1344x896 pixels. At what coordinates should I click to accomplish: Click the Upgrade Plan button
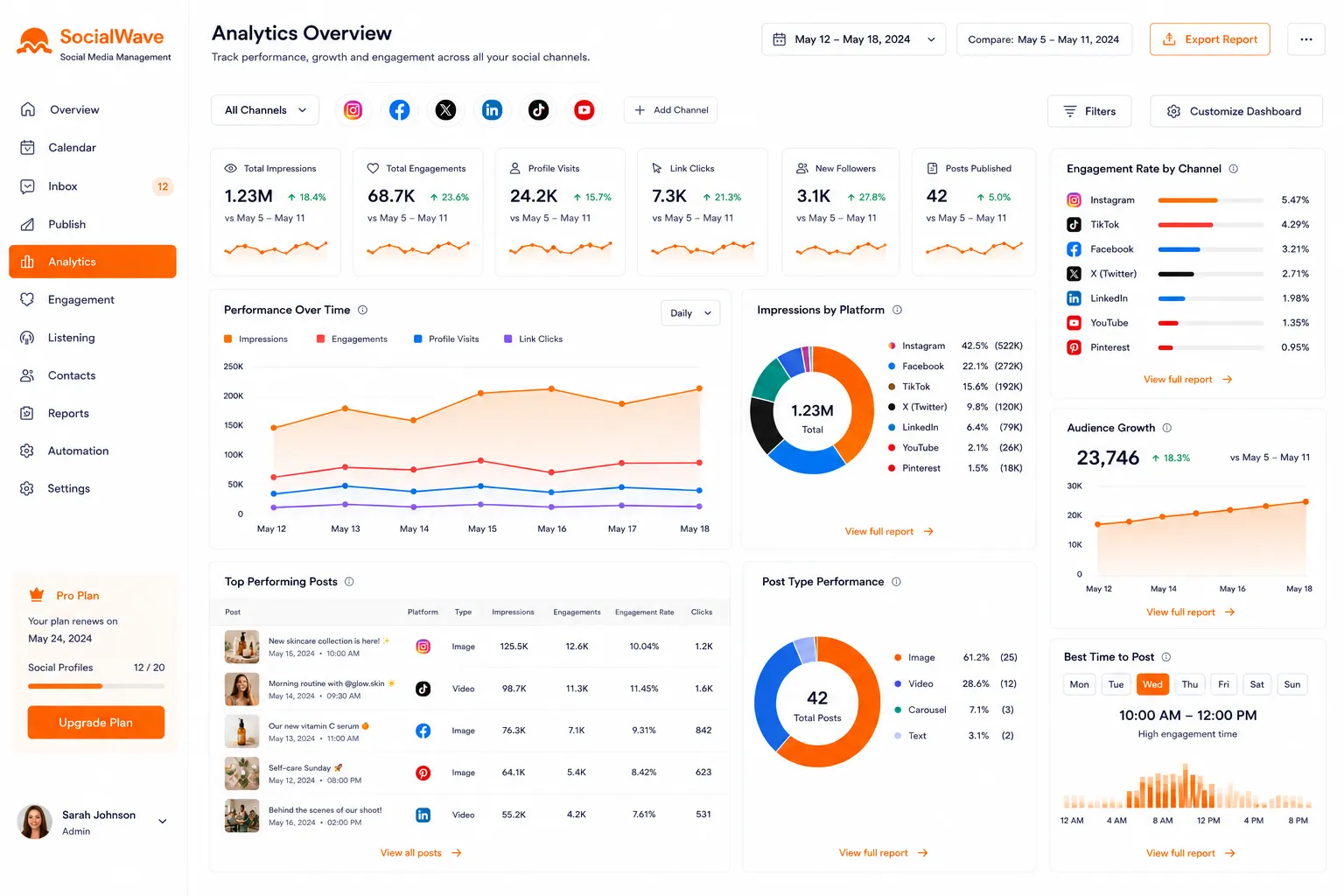click(96, 723)
